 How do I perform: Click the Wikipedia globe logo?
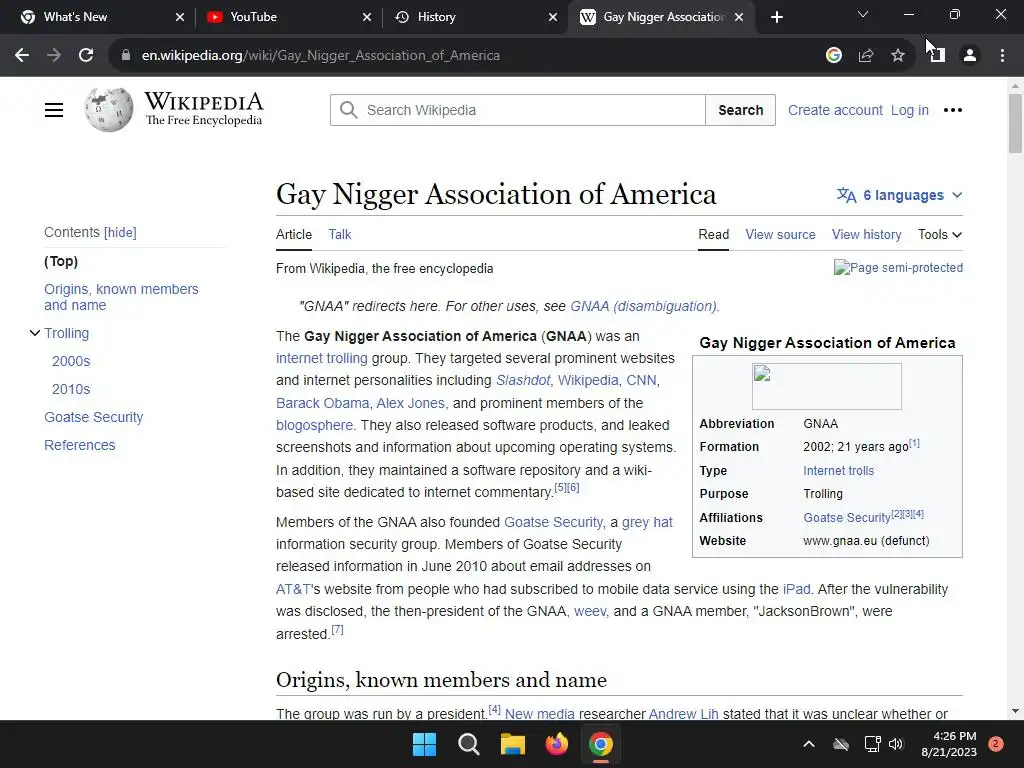pyautogui.click(x=108, y=109)
